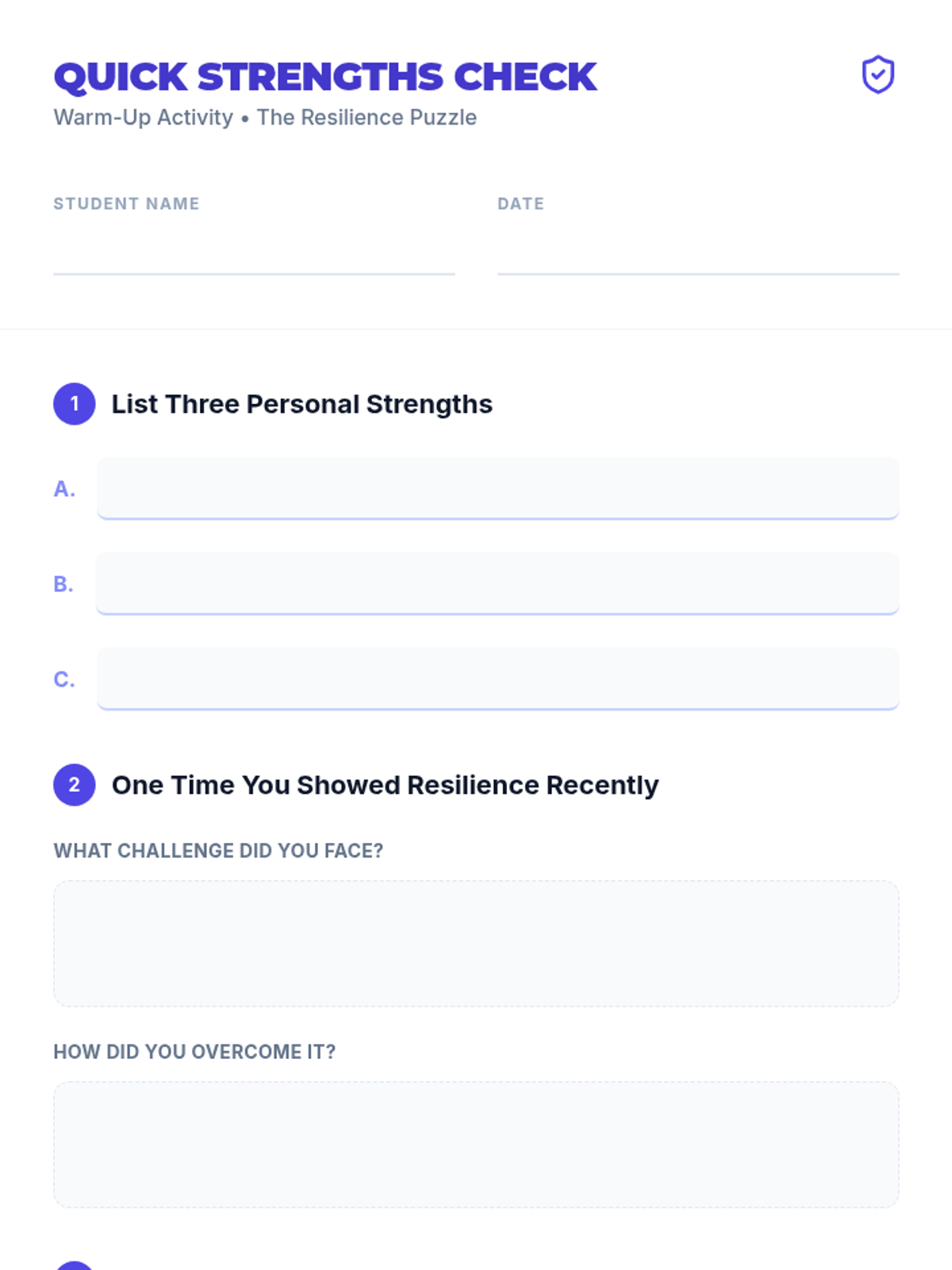Click the What Challenge Did You Face label
The height and width of the screenshot is (1270, 952).
[218, 851]
